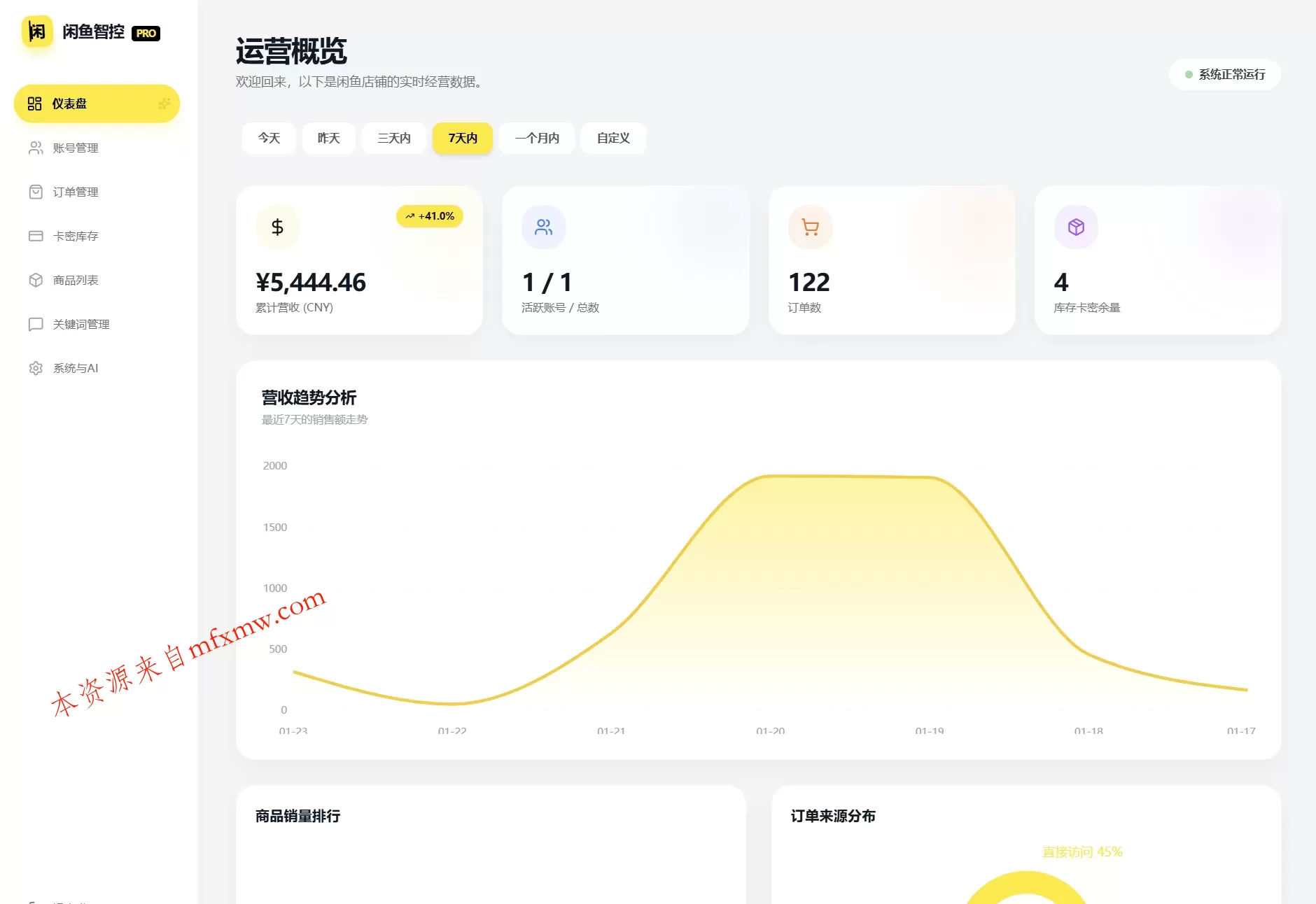Click the 1 / 1 accounts value
Image resolution: width=1316 pixels, height=904 pixels.
547,282
